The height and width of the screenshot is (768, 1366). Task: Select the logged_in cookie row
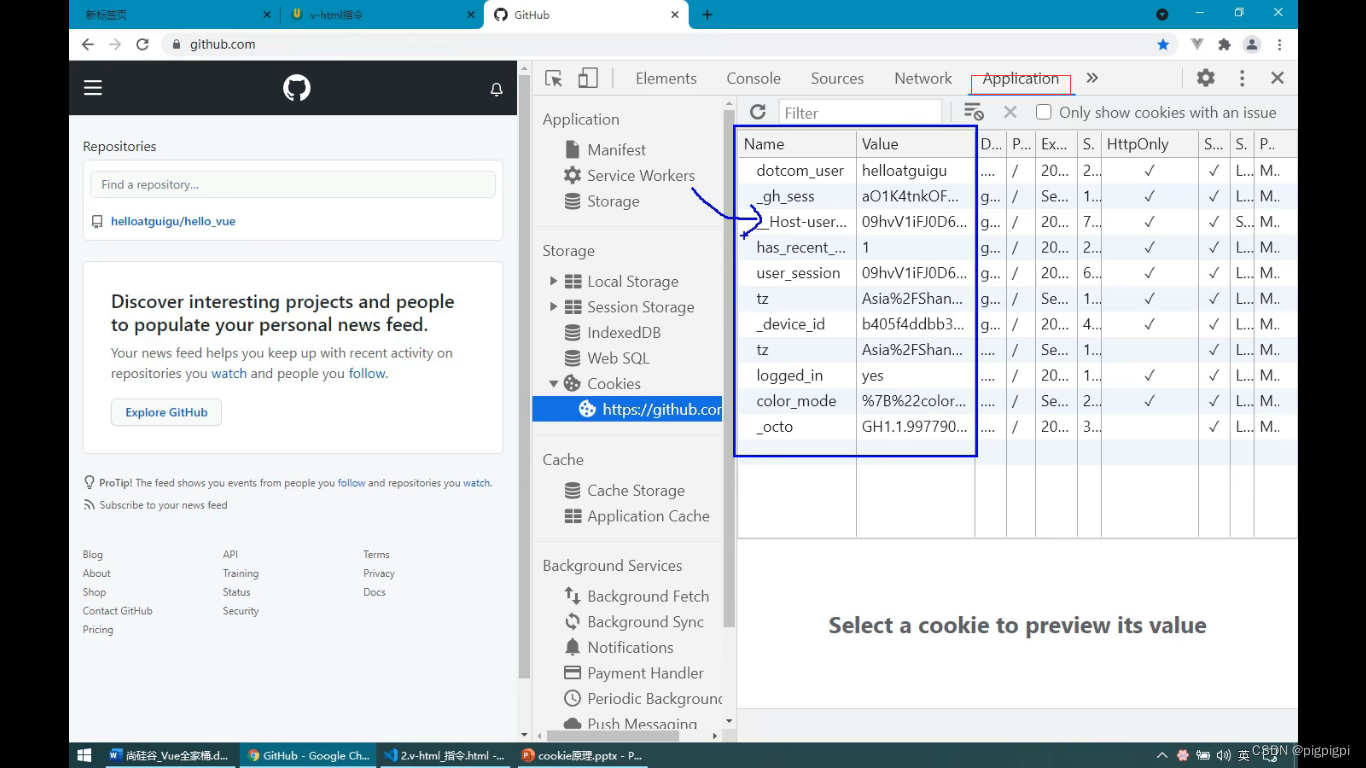[1017, 375]
